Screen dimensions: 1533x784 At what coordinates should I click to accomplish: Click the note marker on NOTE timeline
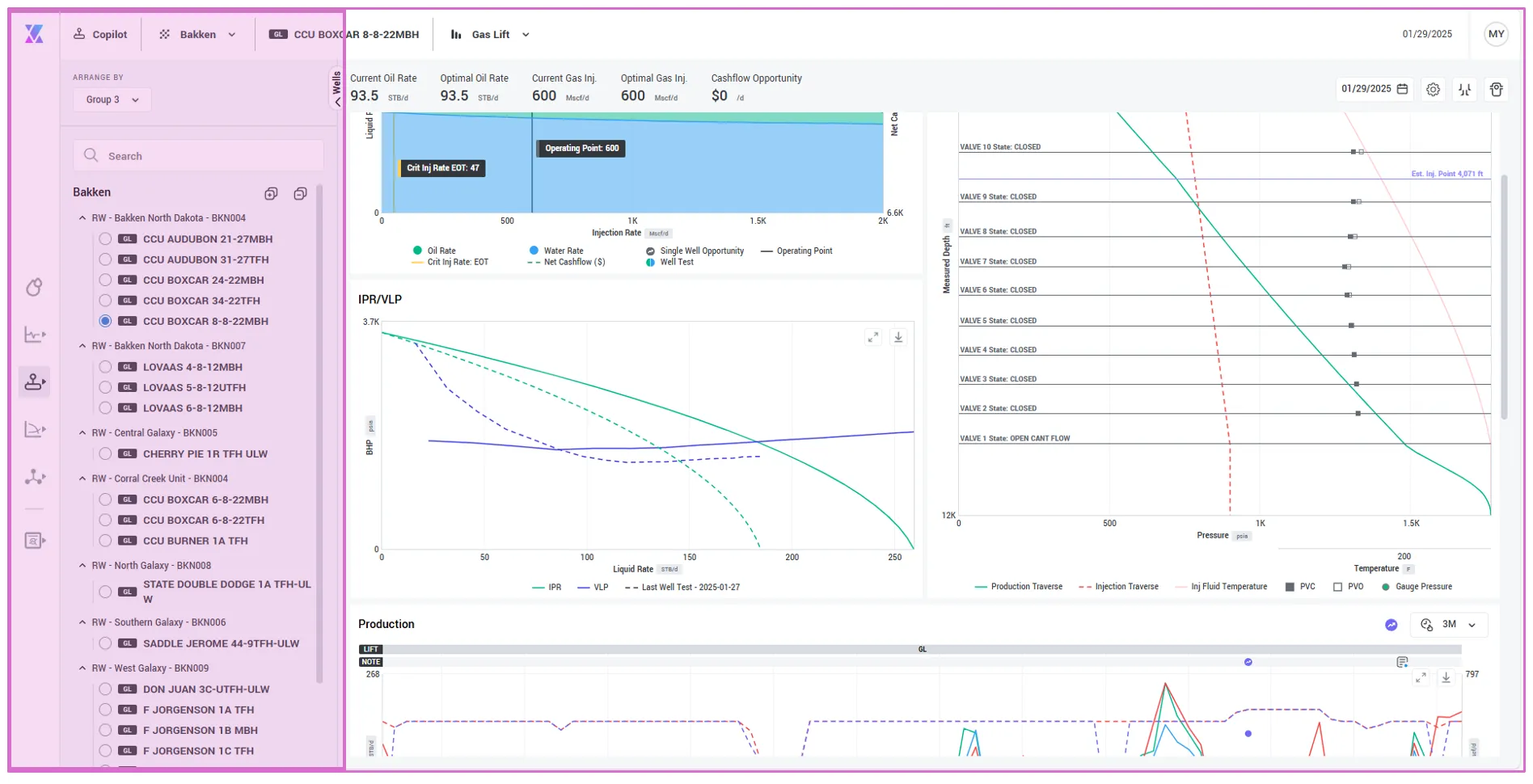[1248, 662]
